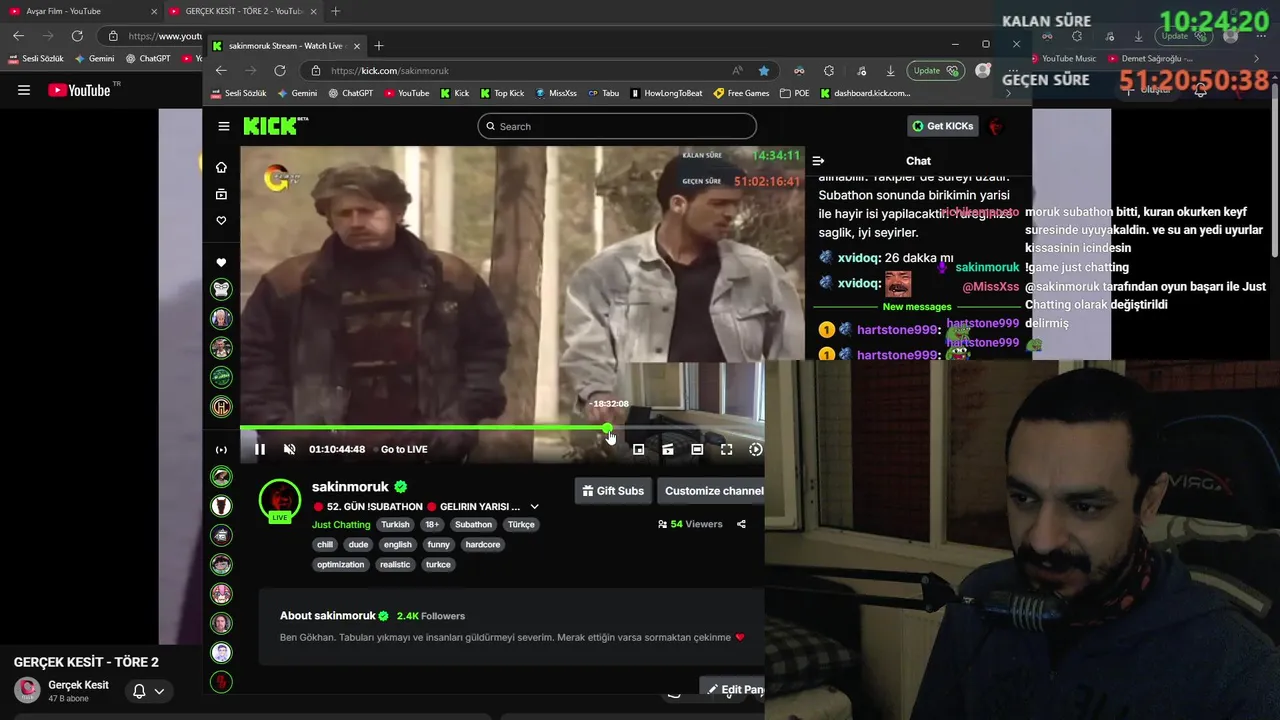Show more bookmarks overflow chevron

click(1008, 93)
